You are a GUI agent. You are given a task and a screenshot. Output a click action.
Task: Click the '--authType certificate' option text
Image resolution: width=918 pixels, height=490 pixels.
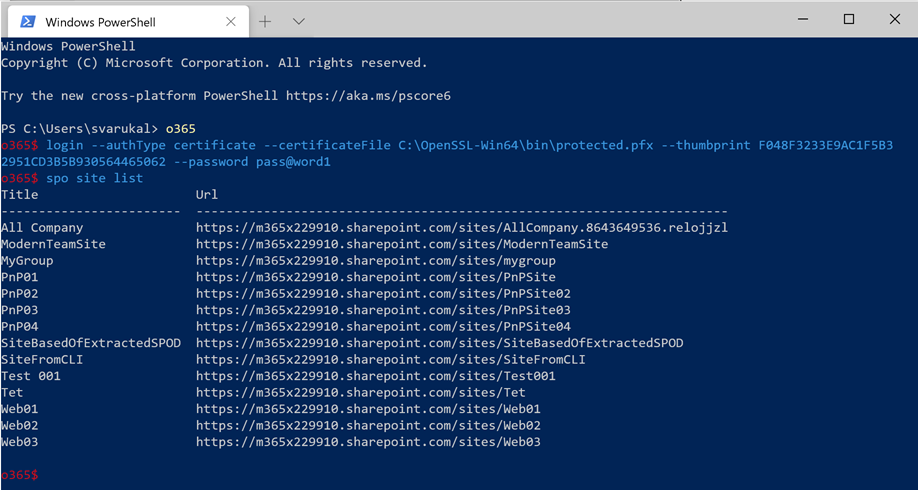coord(174,145)
